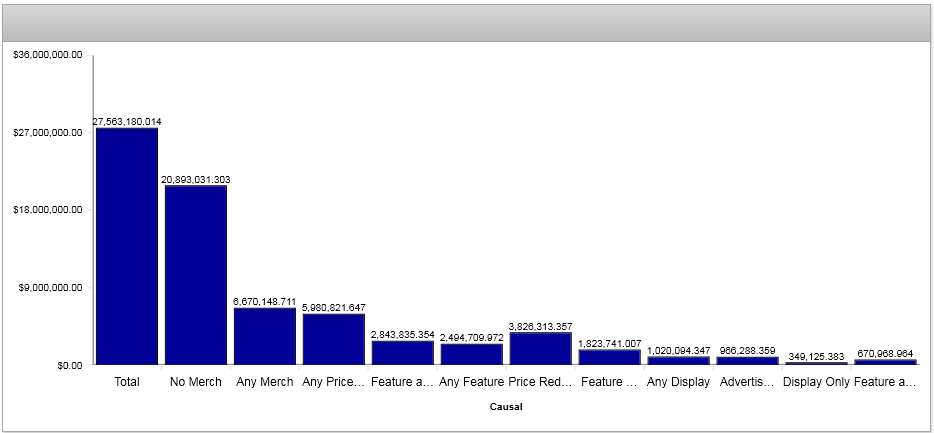Click the 1,823,741.007 value label
This screenshot has height=433, width=934.
(609, 343)
